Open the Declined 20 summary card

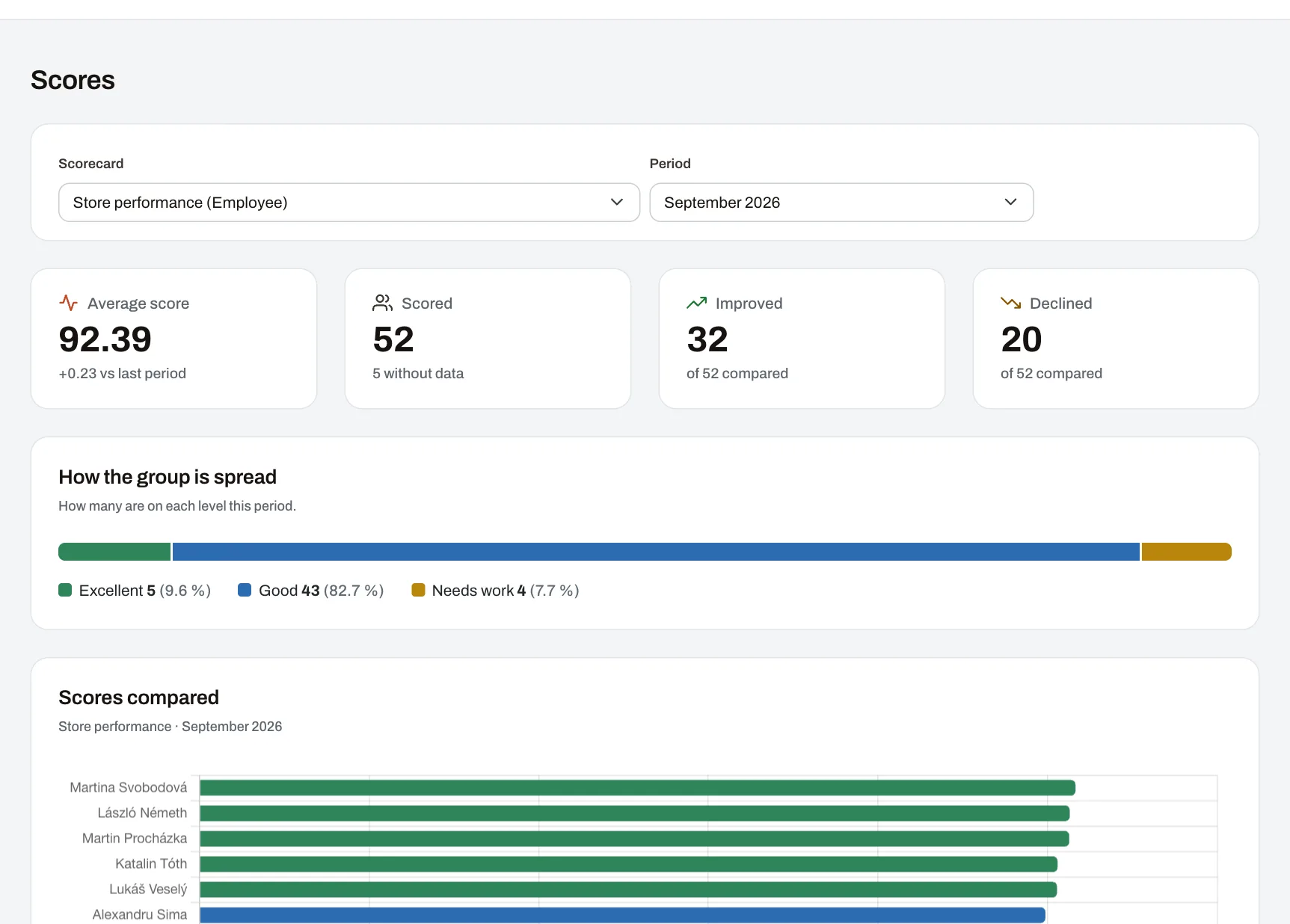click(x=1116, y=339)
